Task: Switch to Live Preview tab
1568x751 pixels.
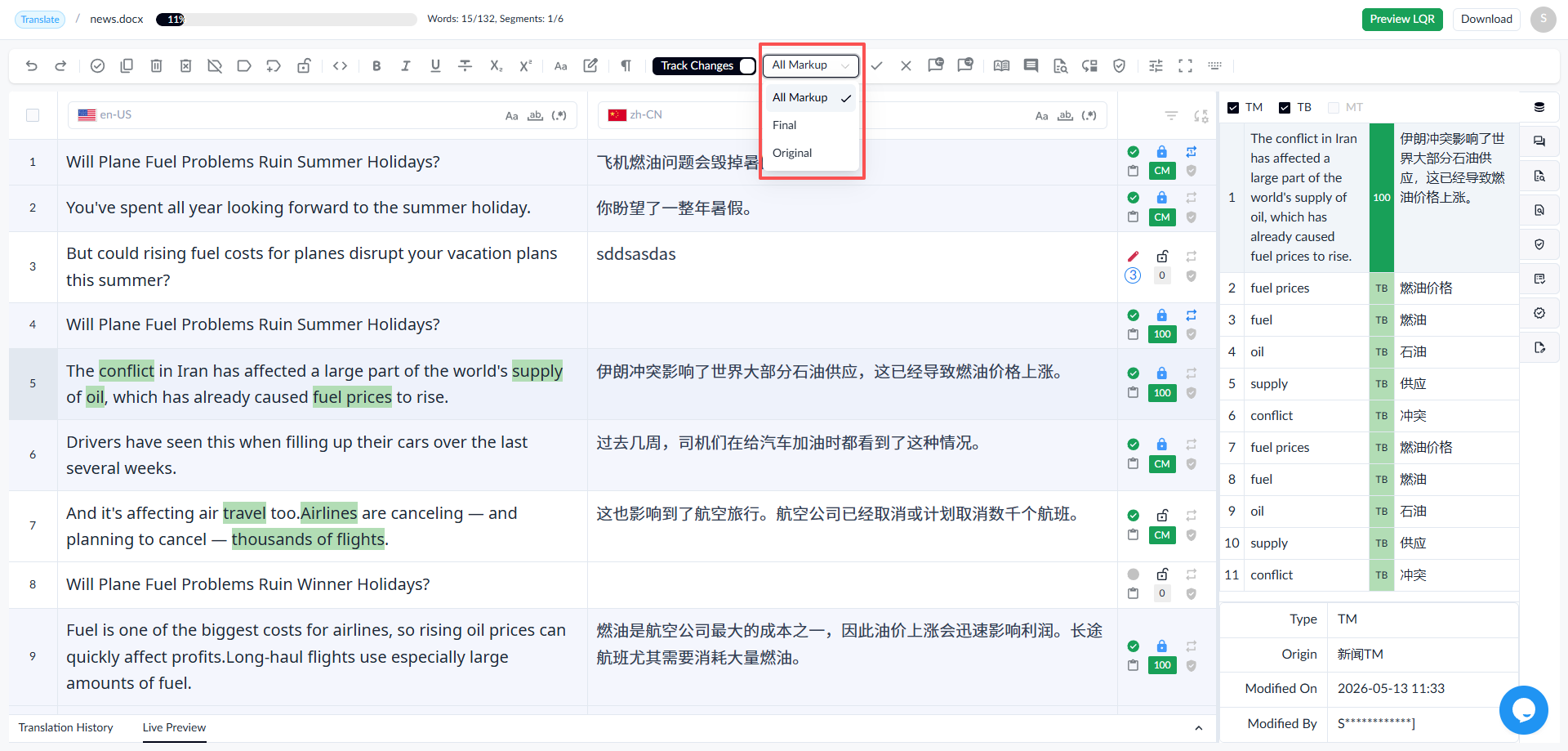Action: [x=174, y=727]
